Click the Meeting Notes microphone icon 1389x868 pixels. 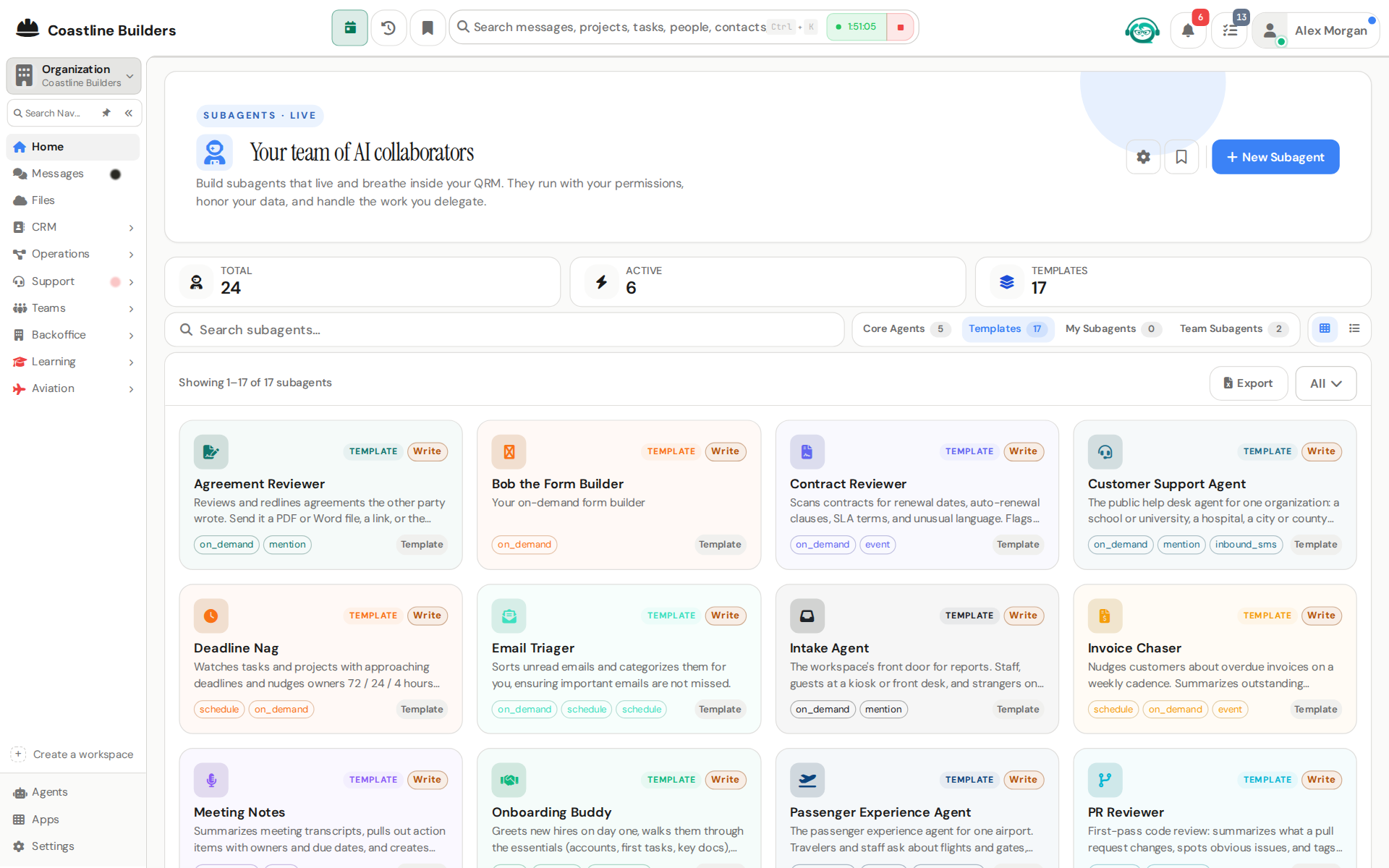[x=211, y=780]
